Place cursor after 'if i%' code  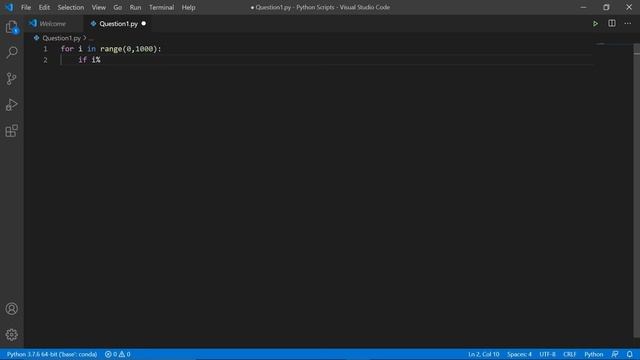pos(101,60)
